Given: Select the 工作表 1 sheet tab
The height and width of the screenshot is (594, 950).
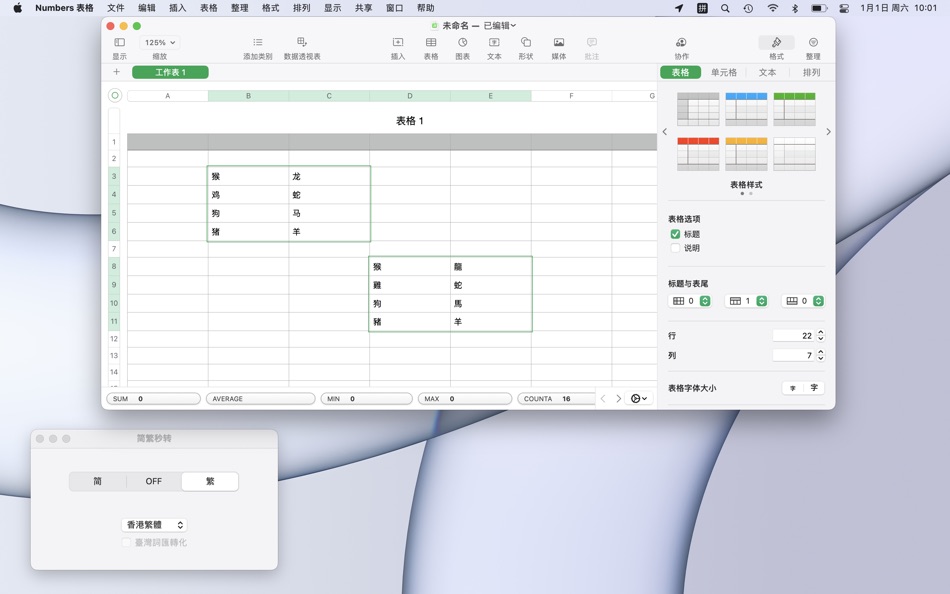Looking at the screenshot, I should (170, 72).
